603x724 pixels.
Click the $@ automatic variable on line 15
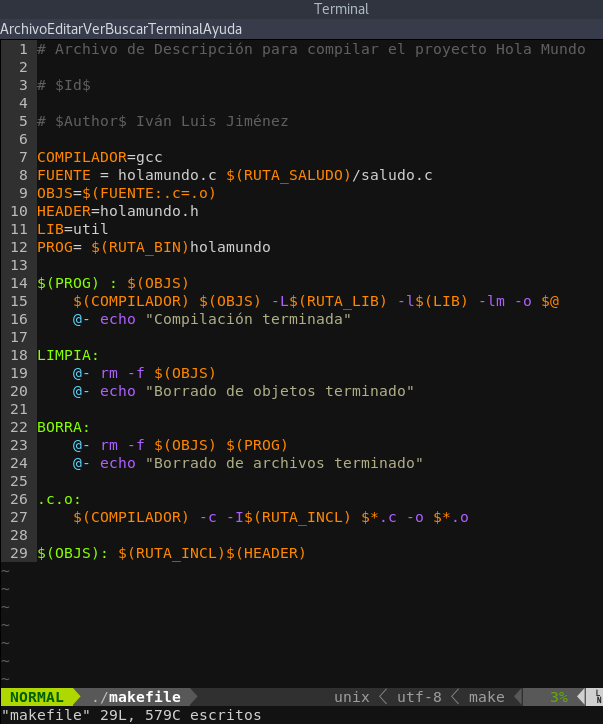coord(550,301)
